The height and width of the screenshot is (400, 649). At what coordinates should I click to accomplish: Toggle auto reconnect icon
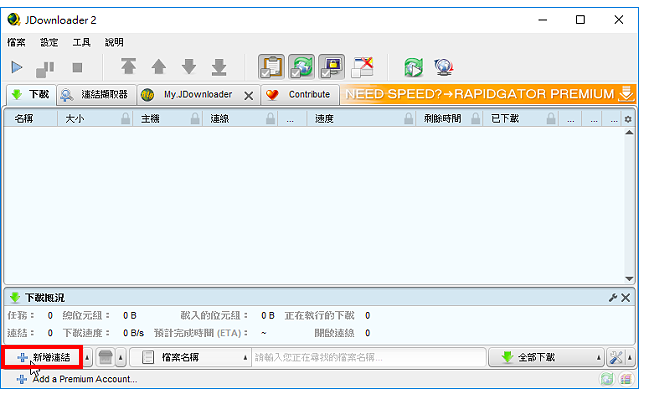coord(302,67)
